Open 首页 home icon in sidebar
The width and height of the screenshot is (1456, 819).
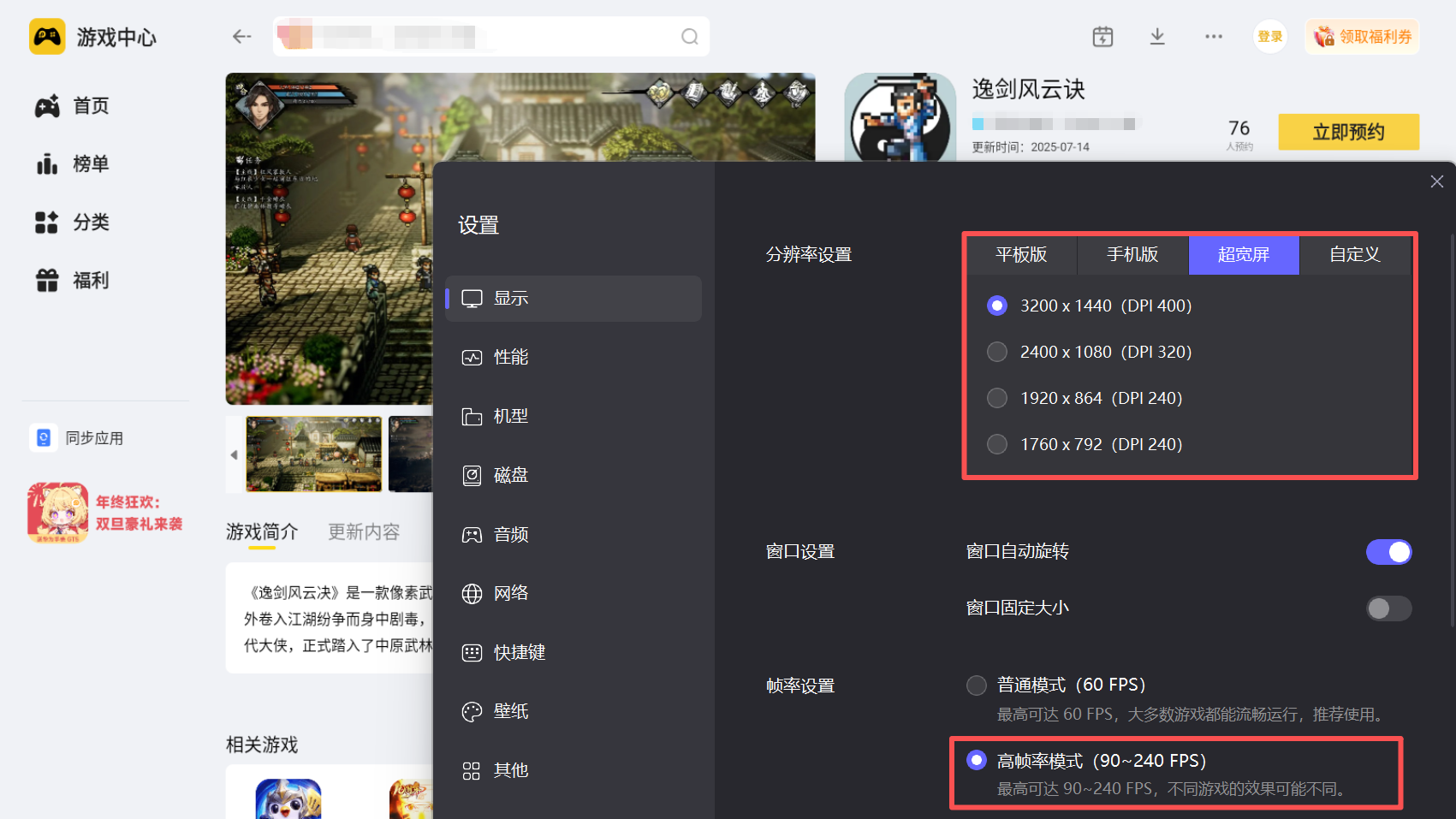point(47,106)
